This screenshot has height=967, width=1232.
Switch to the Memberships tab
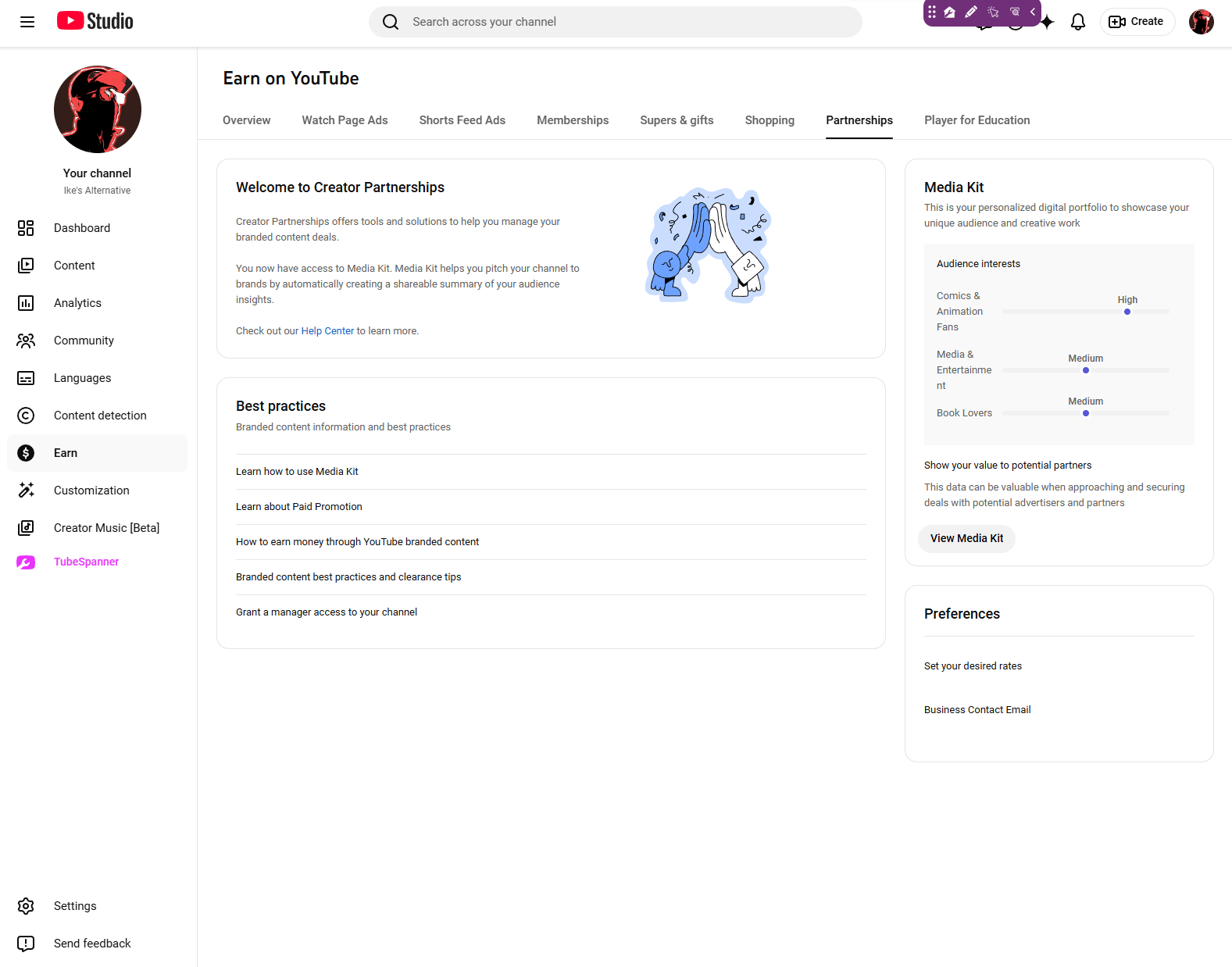573,120
